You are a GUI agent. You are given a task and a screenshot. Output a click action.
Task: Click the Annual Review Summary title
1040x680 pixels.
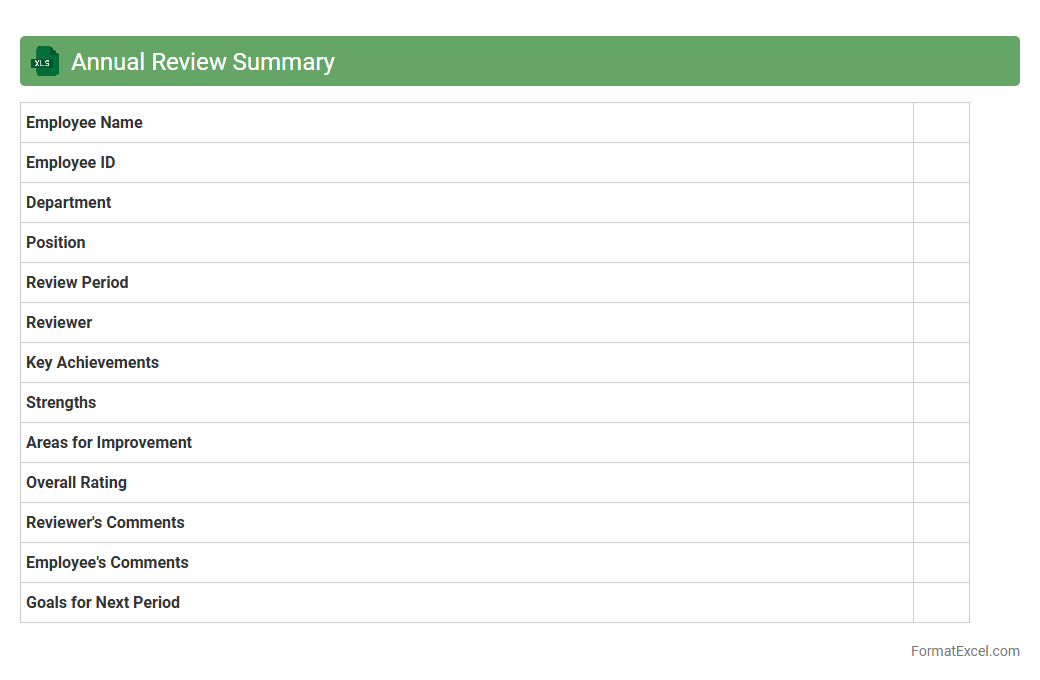click(202, 62)
